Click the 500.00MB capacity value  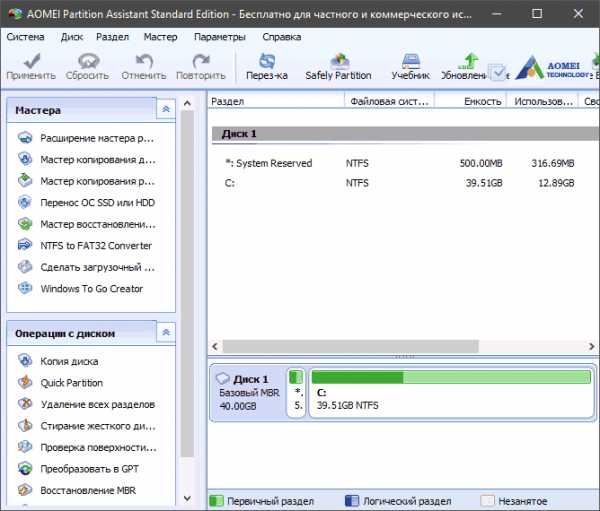coord(481,163)
